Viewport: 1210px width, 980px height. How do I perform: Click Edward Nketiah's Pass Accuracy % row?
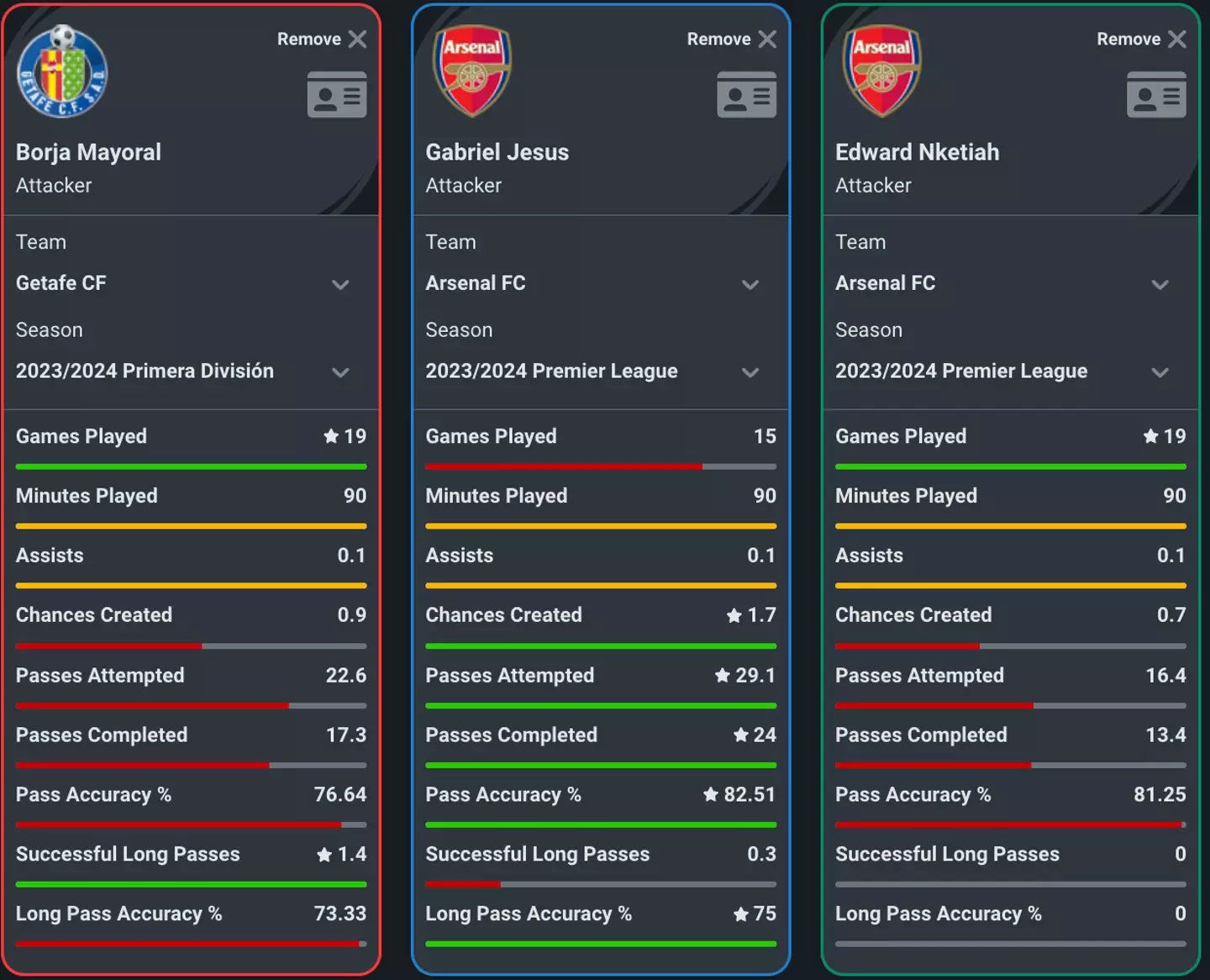pyautogui.click(x=1010, y=795)
